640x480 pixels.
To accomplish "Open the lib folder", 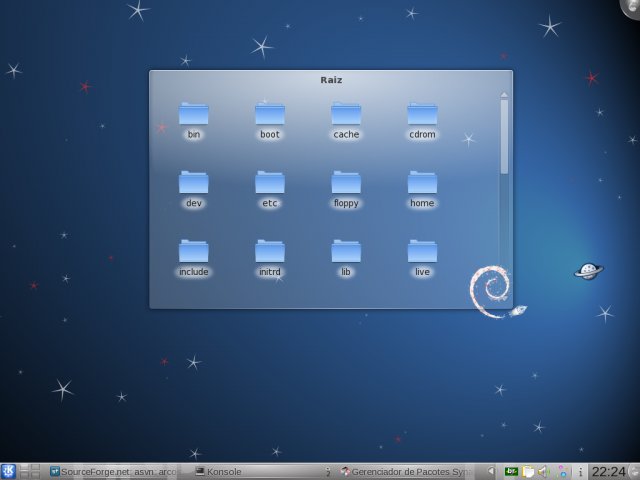I will [x=346, y=250].
